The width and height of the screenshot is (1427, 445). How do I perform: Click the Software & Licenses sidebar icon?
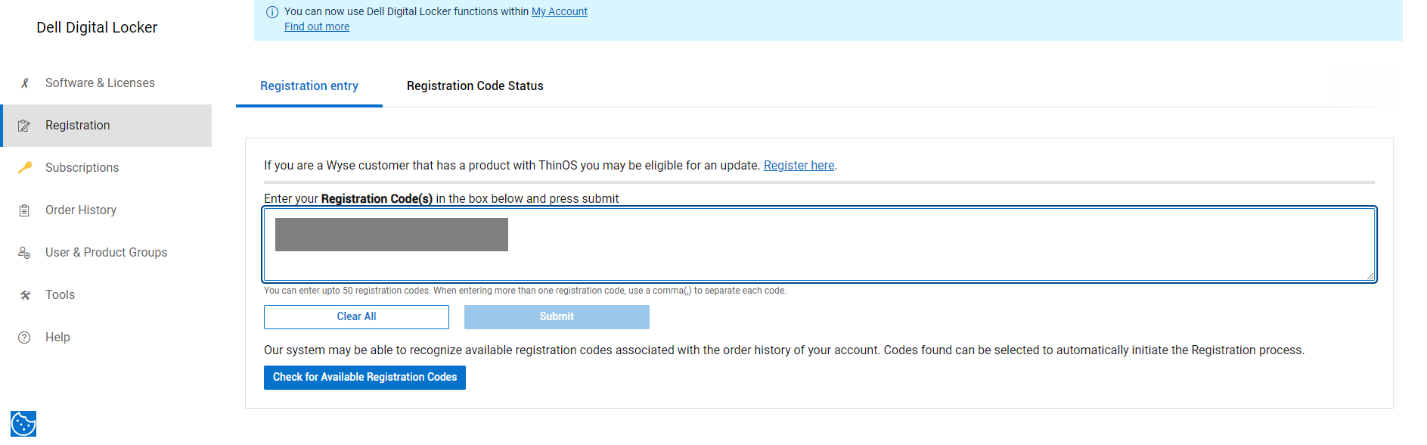pyautogui.click(x=24, y=83)
